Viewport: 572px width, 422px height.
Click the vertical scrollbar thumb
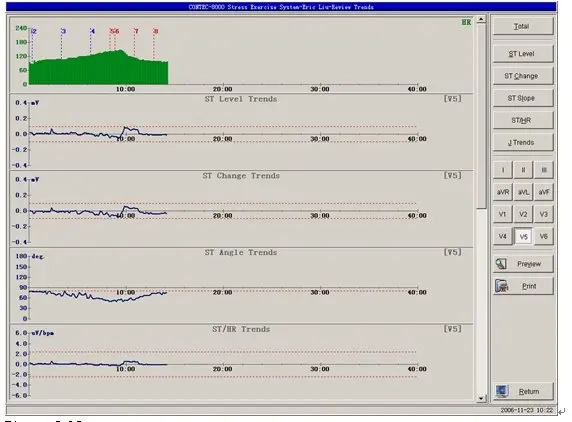click(x=481, y=116)
